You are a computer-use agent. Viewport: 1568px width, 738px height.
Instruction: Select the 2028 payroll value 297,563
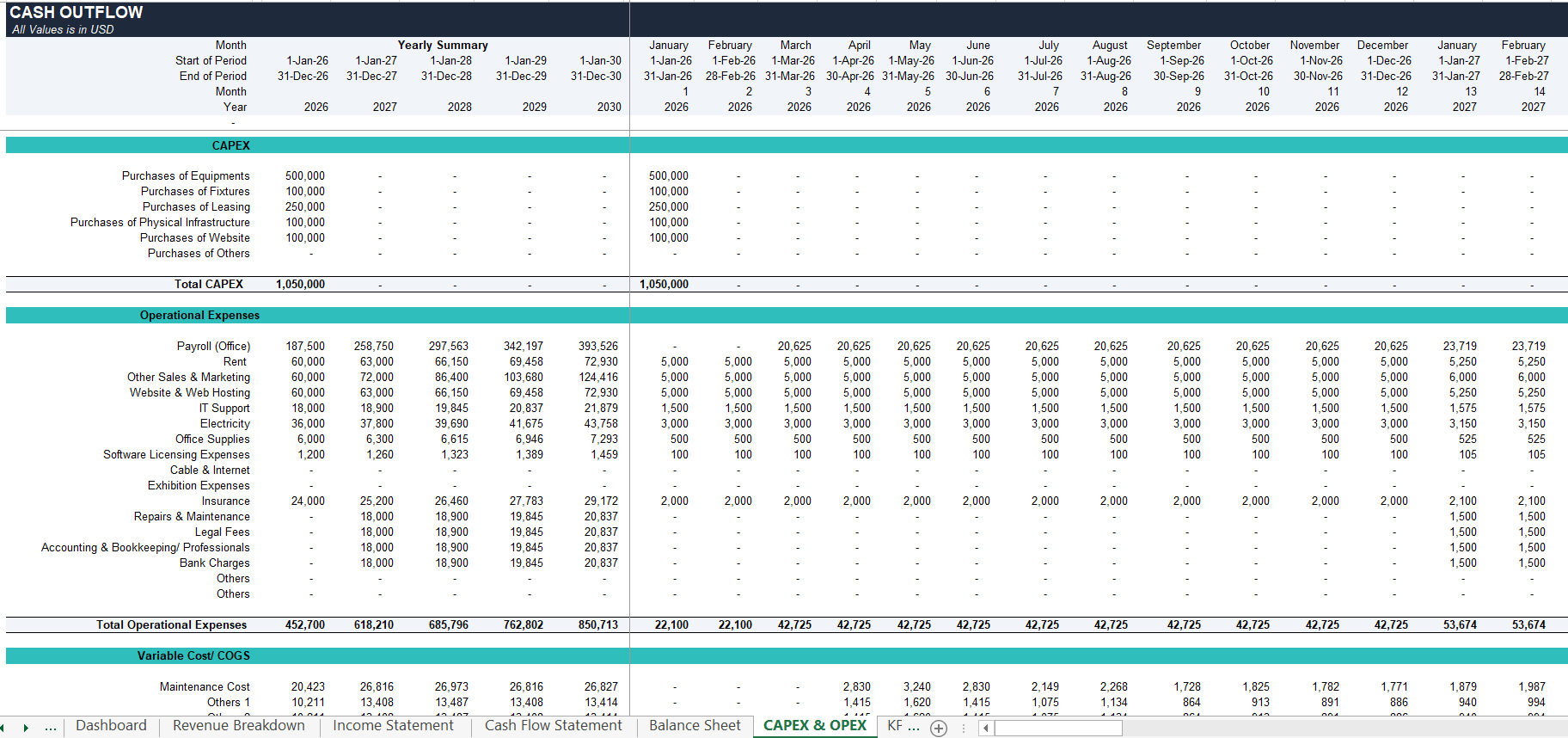[449, 346]
